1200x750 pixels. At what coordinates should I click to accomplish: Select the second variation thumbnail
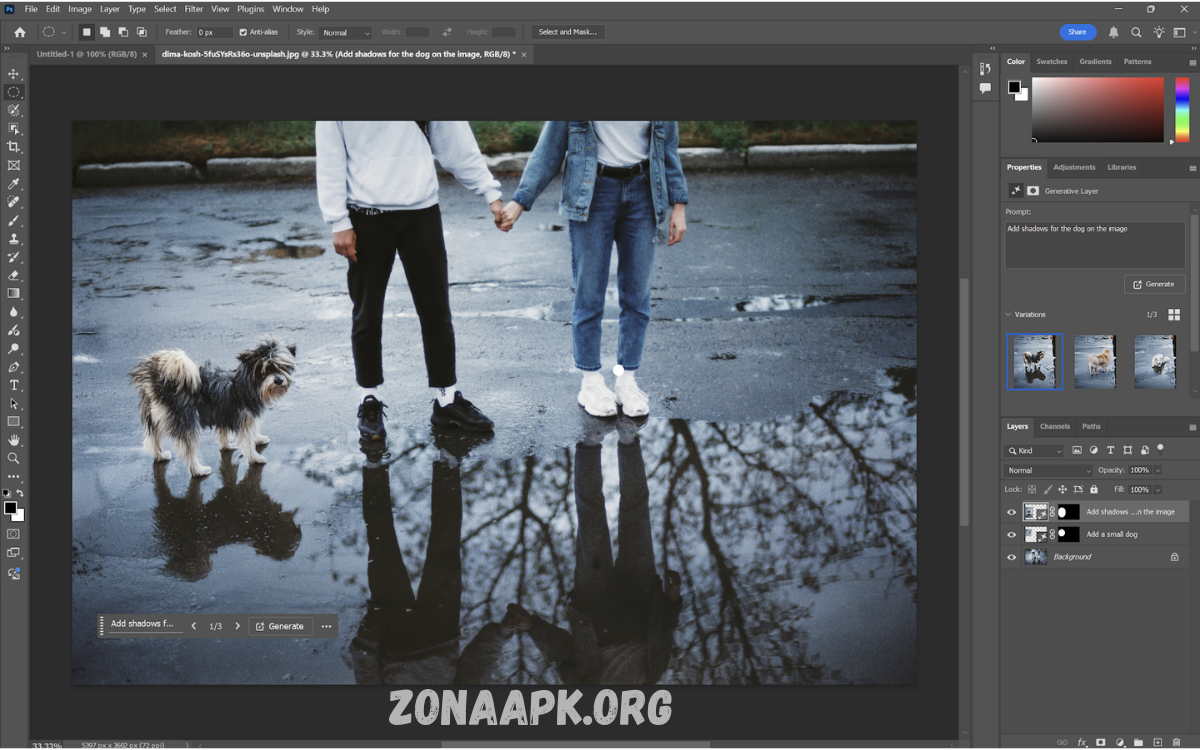pos(1095,362)
